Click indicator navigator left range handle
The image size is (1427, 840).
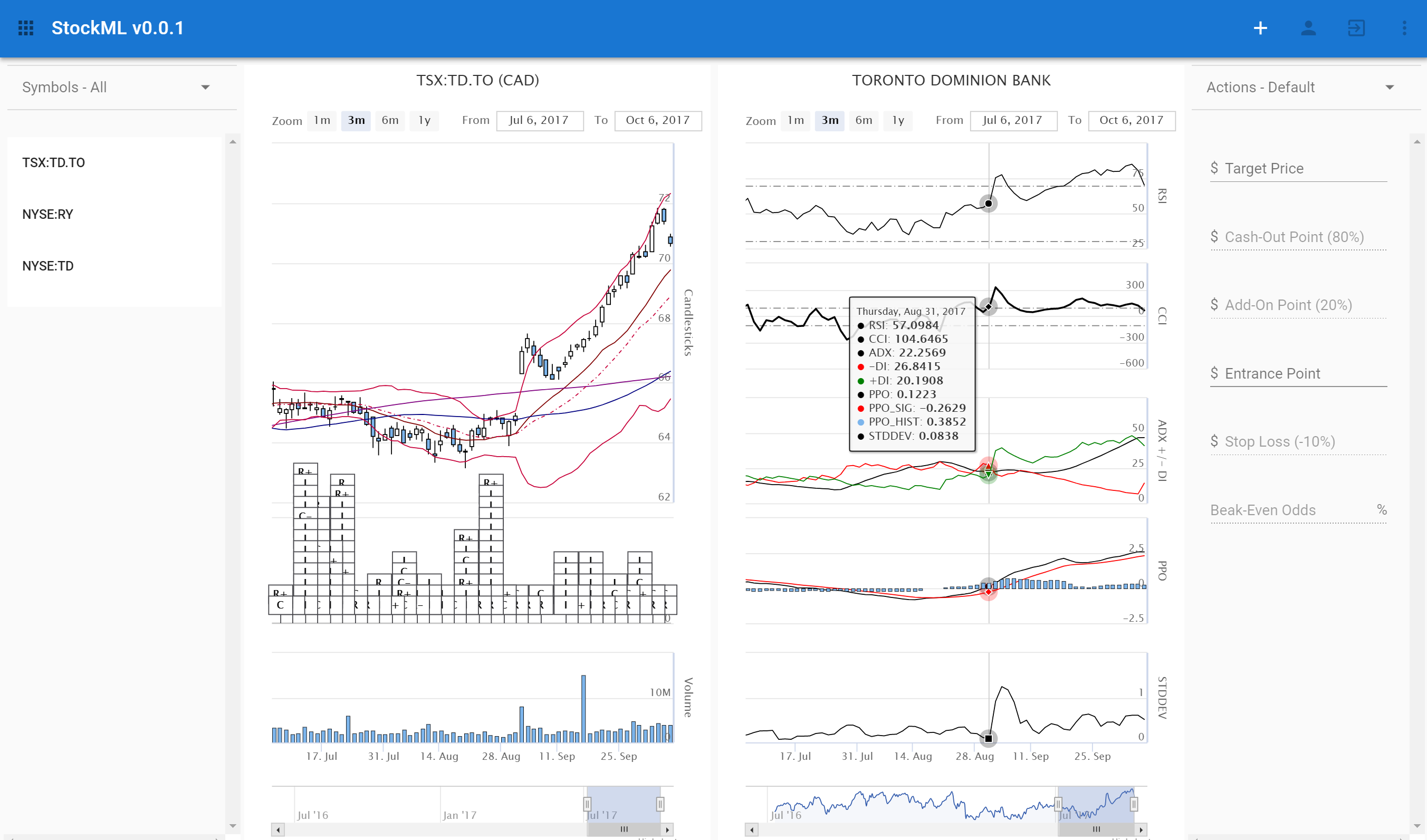pos(1058,804)
